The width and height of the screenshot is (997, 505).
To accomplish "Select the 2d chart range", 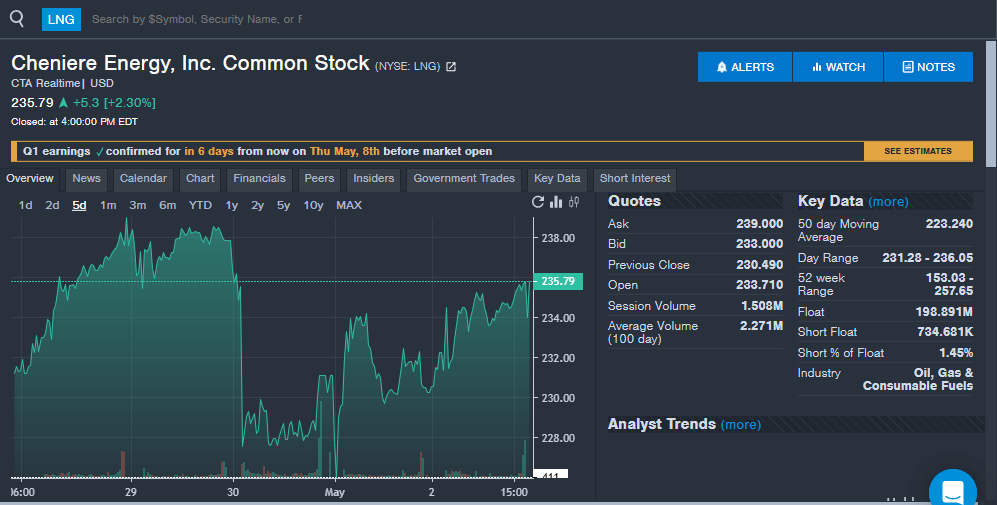I will point(52,205).
